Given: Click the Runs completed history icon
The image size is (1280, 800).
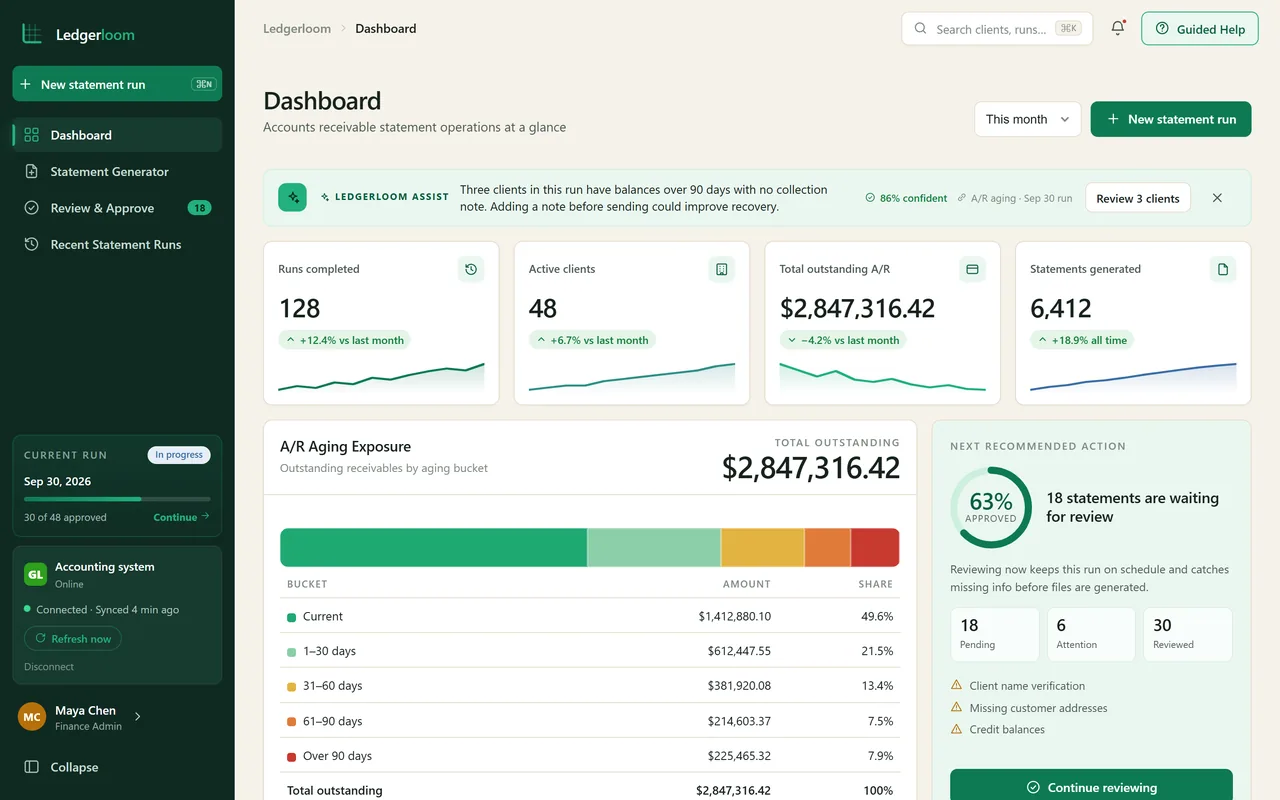Looking at the screenshot, I should coord(471,269).
